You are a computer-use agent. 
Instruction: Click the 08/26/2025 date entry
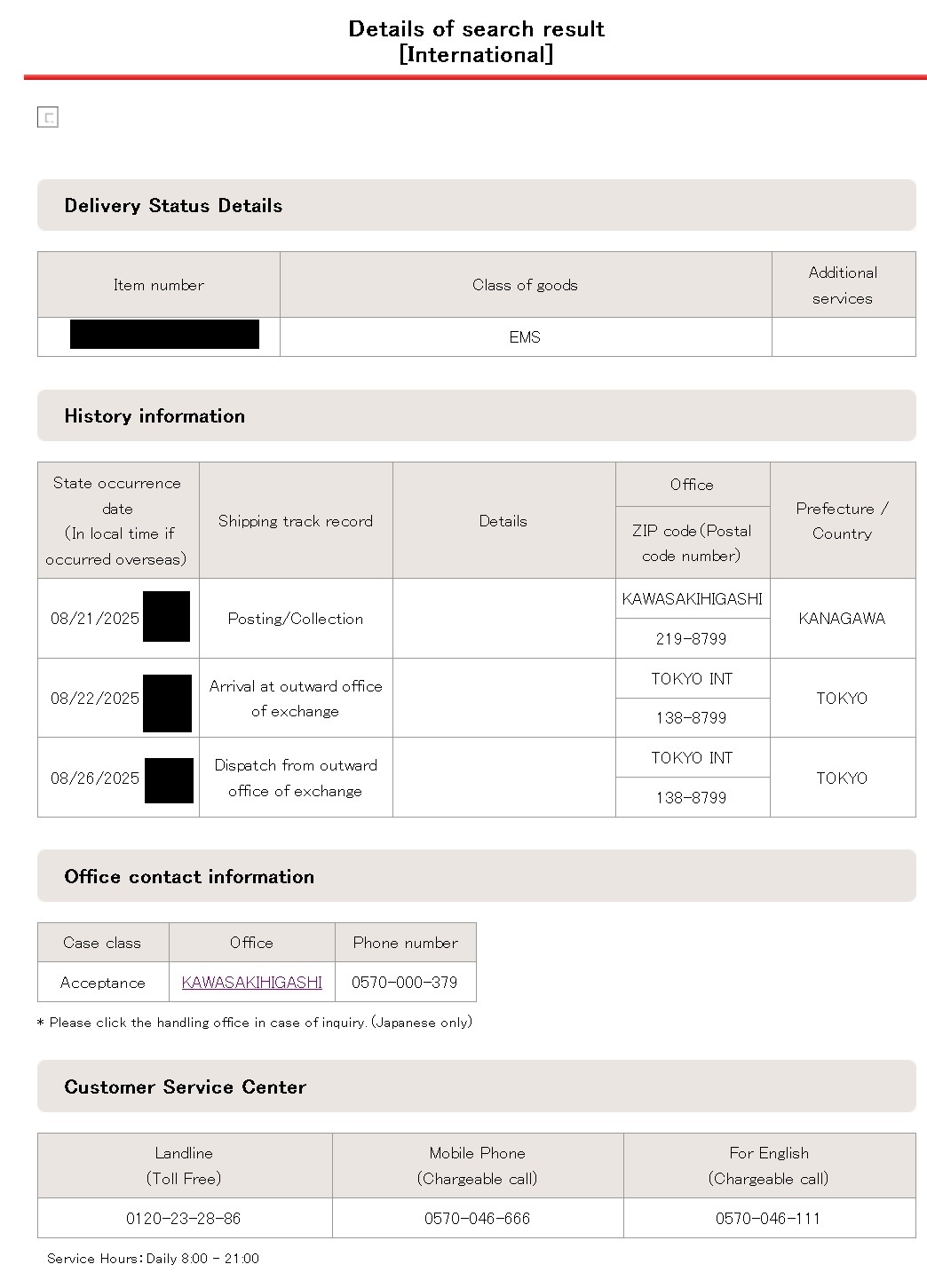pos(95,778)
